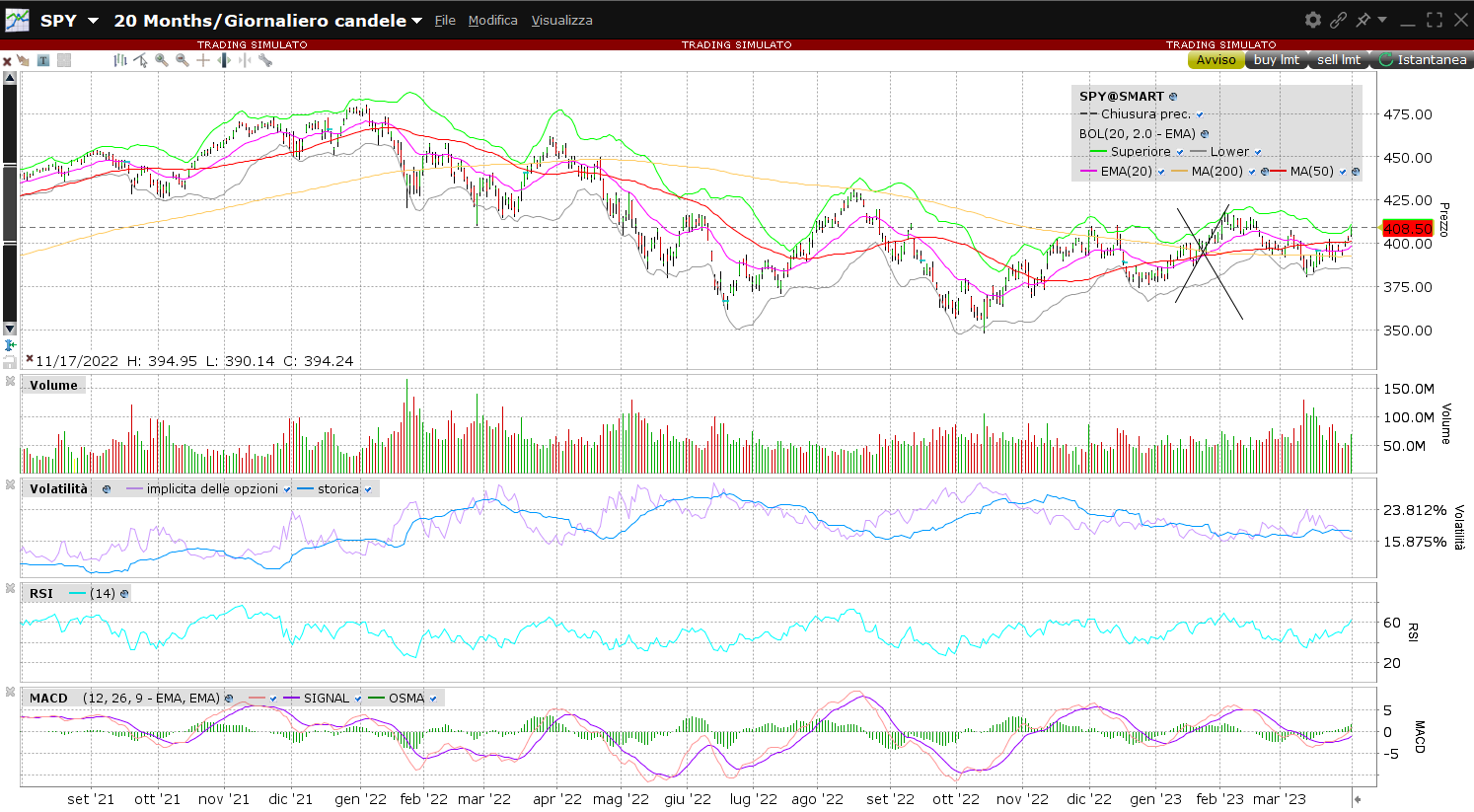This screenshot has height=812, width=1474.
Task: Open the Visualizza menu
Action: 562,21
